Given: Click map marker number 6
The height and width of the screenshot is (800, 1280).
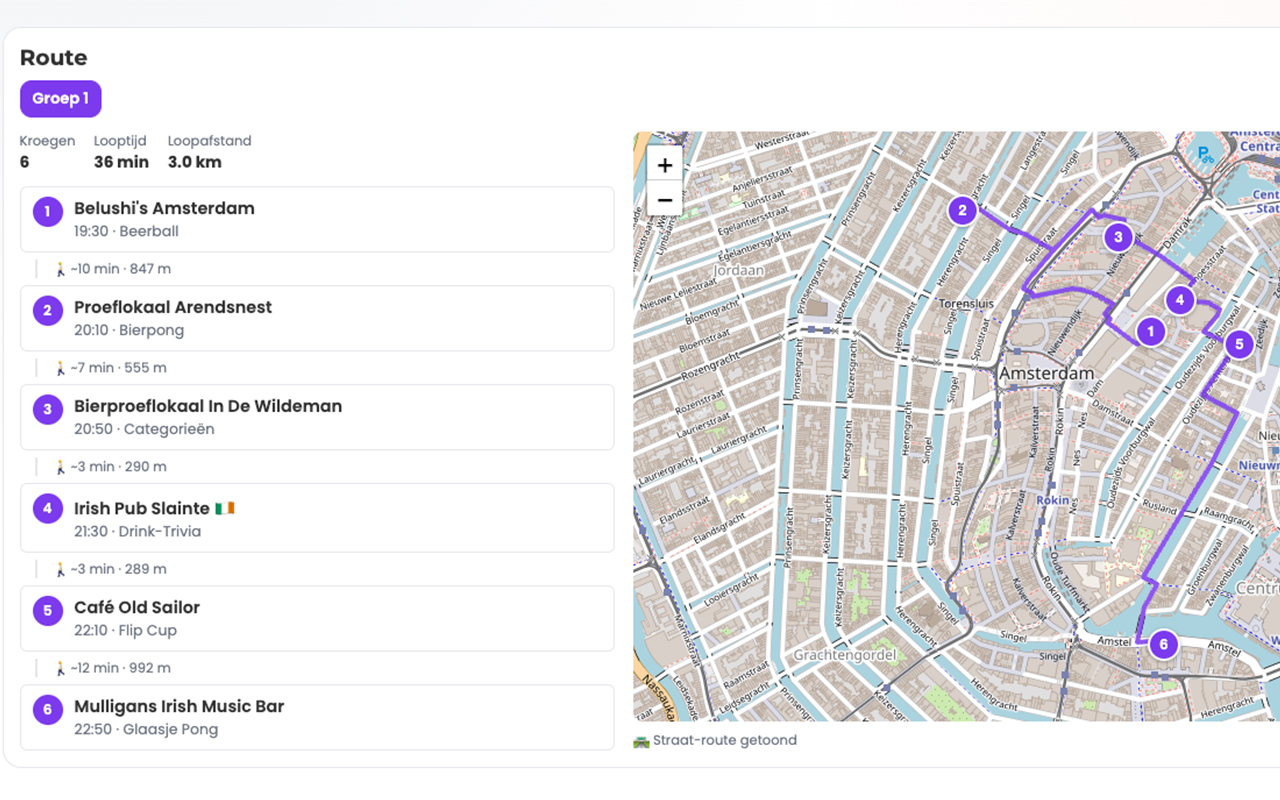Looking at the screenshot, I should tap(1163, 644).
